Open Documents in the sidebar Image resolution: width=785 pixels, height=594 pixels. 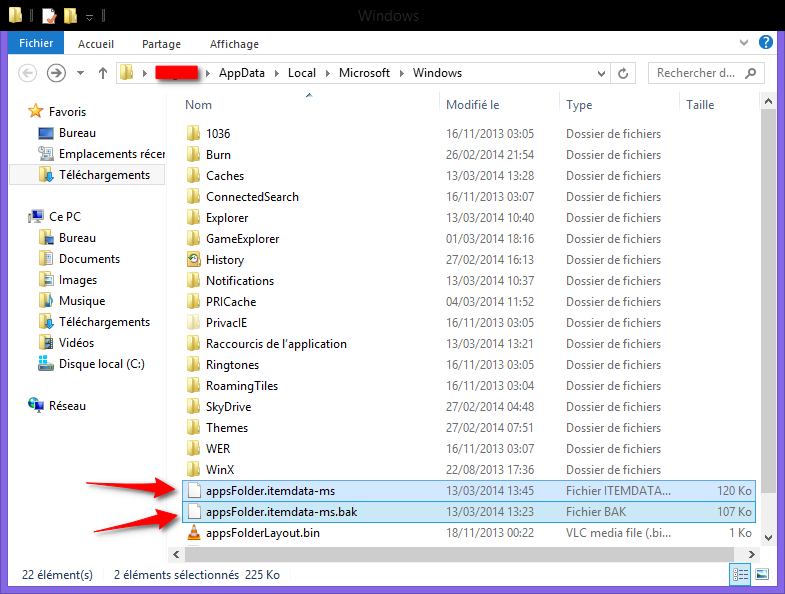pos(89,259)
